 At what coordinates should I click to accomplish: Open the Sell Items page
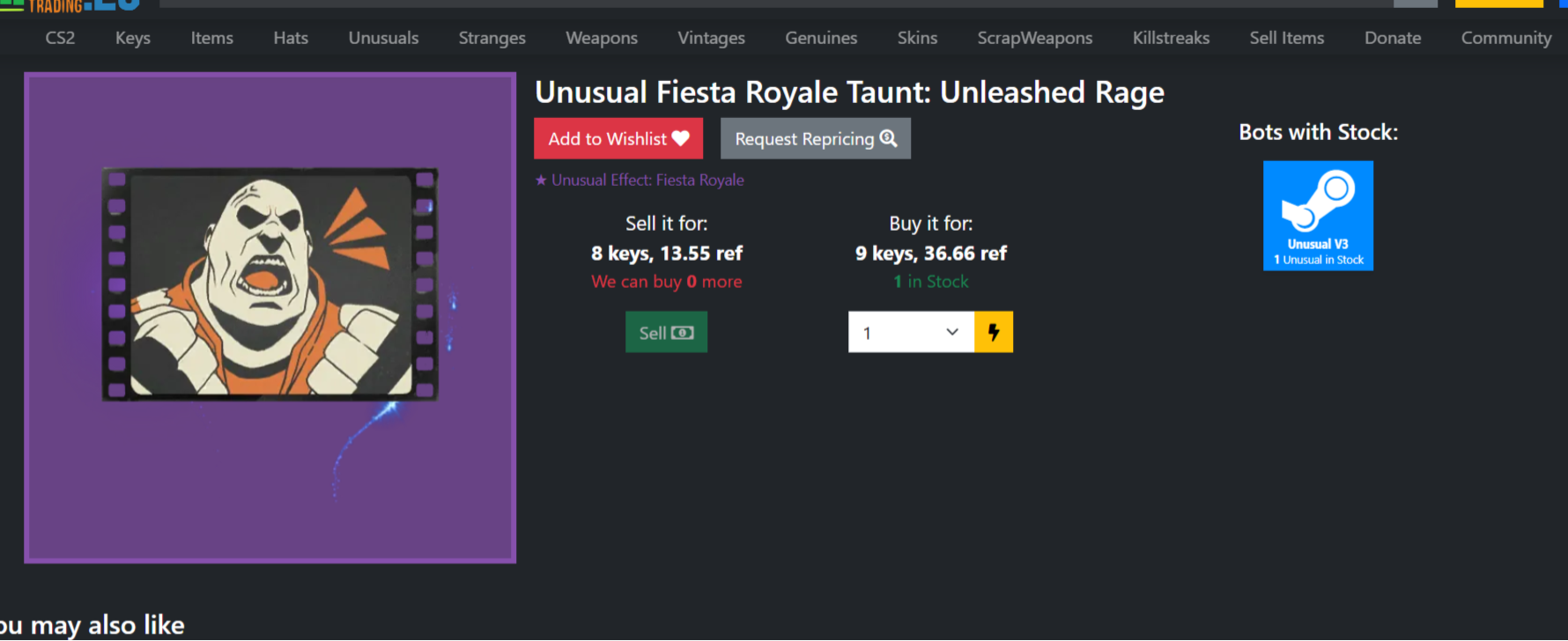(1286, 38)
